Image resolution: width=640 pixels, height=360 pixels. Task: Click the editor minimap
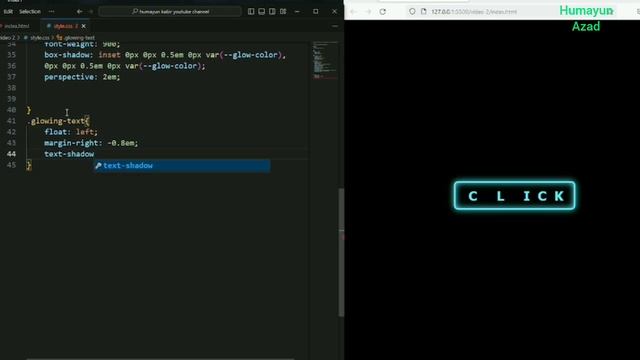coord(325,60)
